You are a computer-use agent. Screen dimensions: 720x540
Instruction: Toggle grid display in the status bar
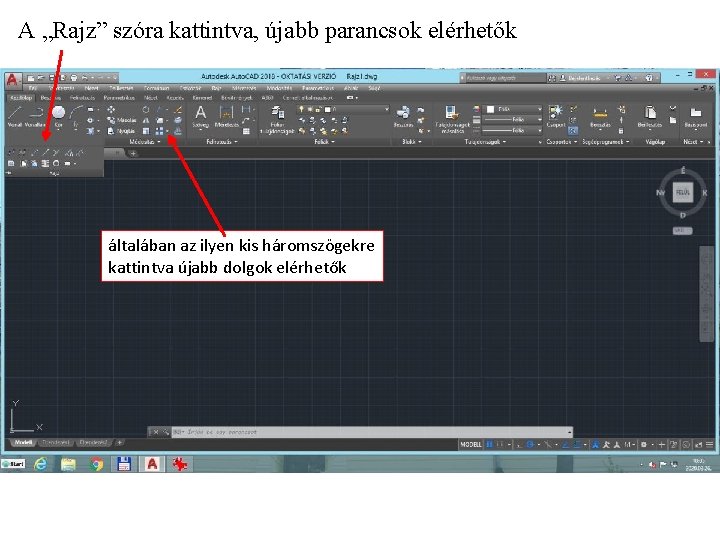(489, 444)
